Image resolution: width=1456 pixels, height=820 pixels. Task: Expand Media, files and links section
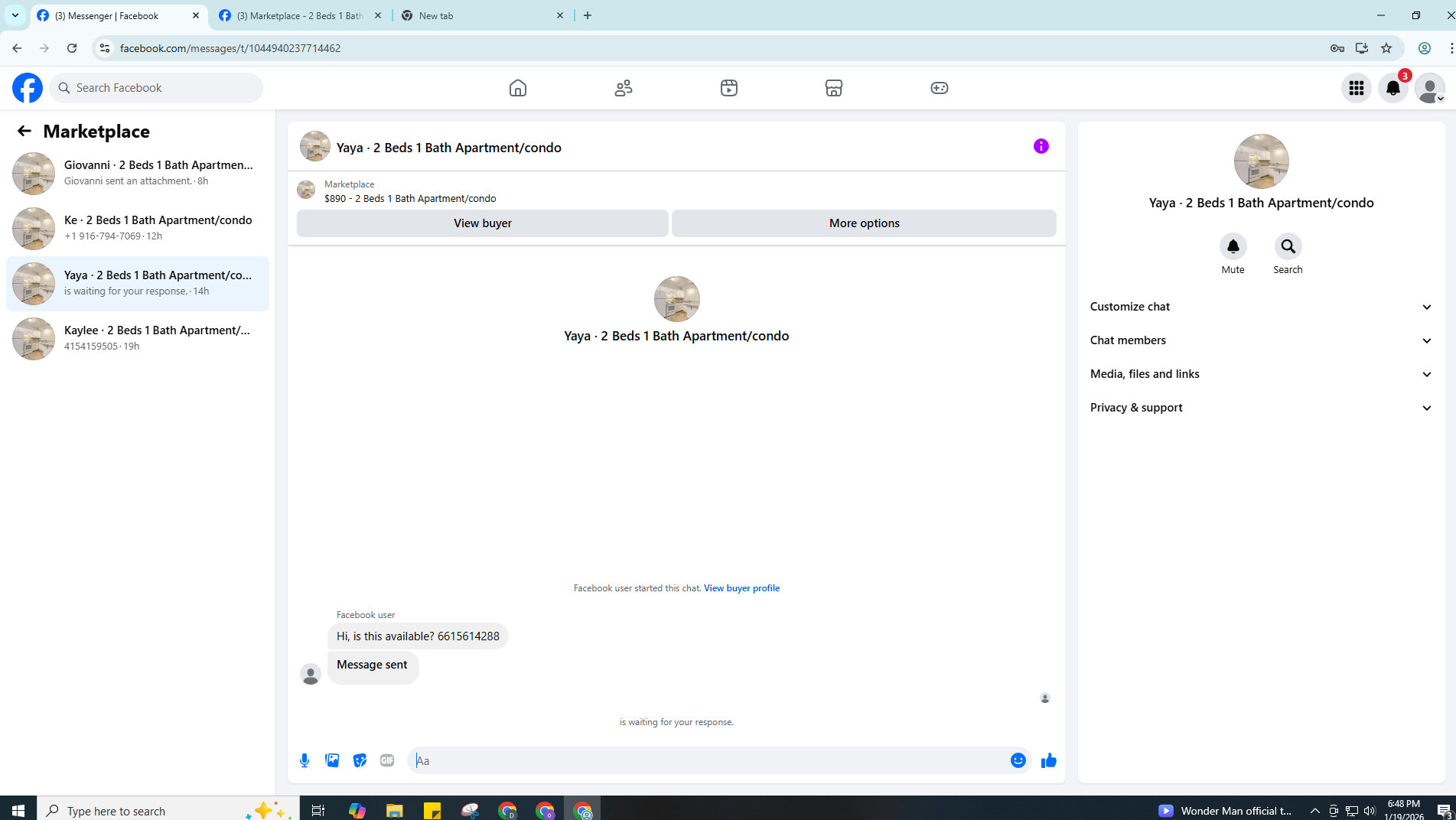[x=1261, y=374]
